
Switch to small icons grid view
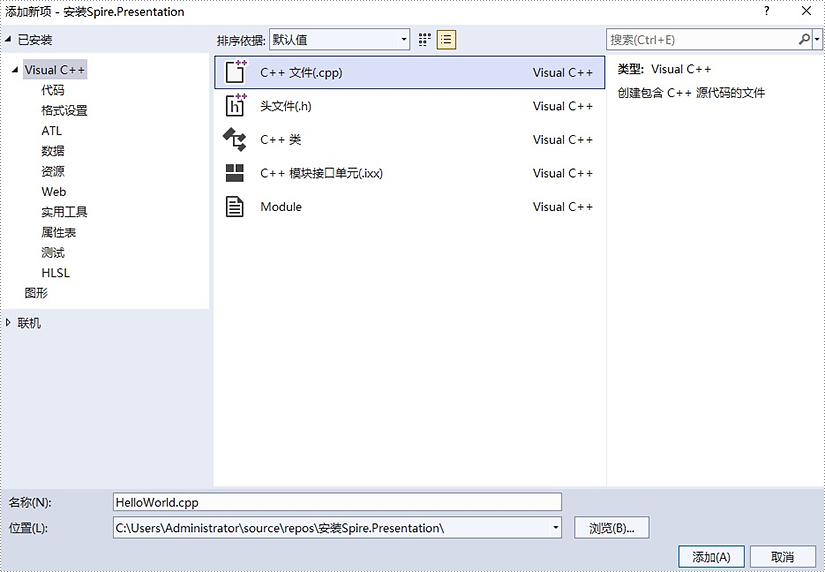pos(425,39)
